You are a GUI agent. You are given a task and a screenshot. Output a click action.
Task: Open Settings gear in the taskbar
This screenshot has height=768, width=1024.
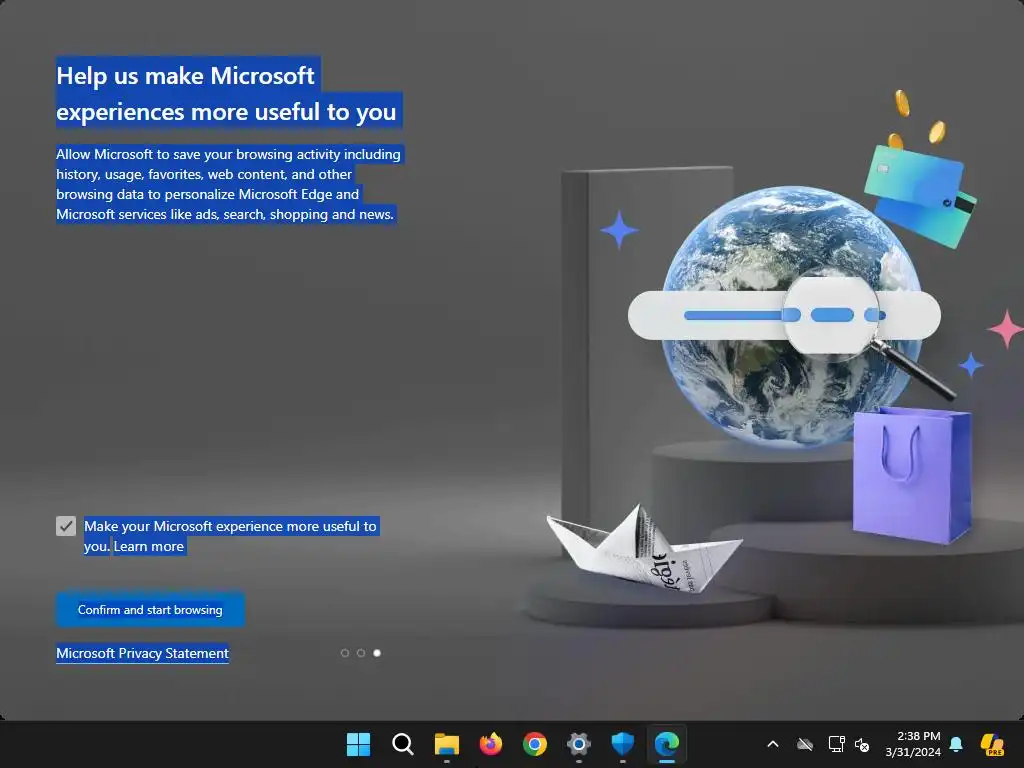(579, 744)
